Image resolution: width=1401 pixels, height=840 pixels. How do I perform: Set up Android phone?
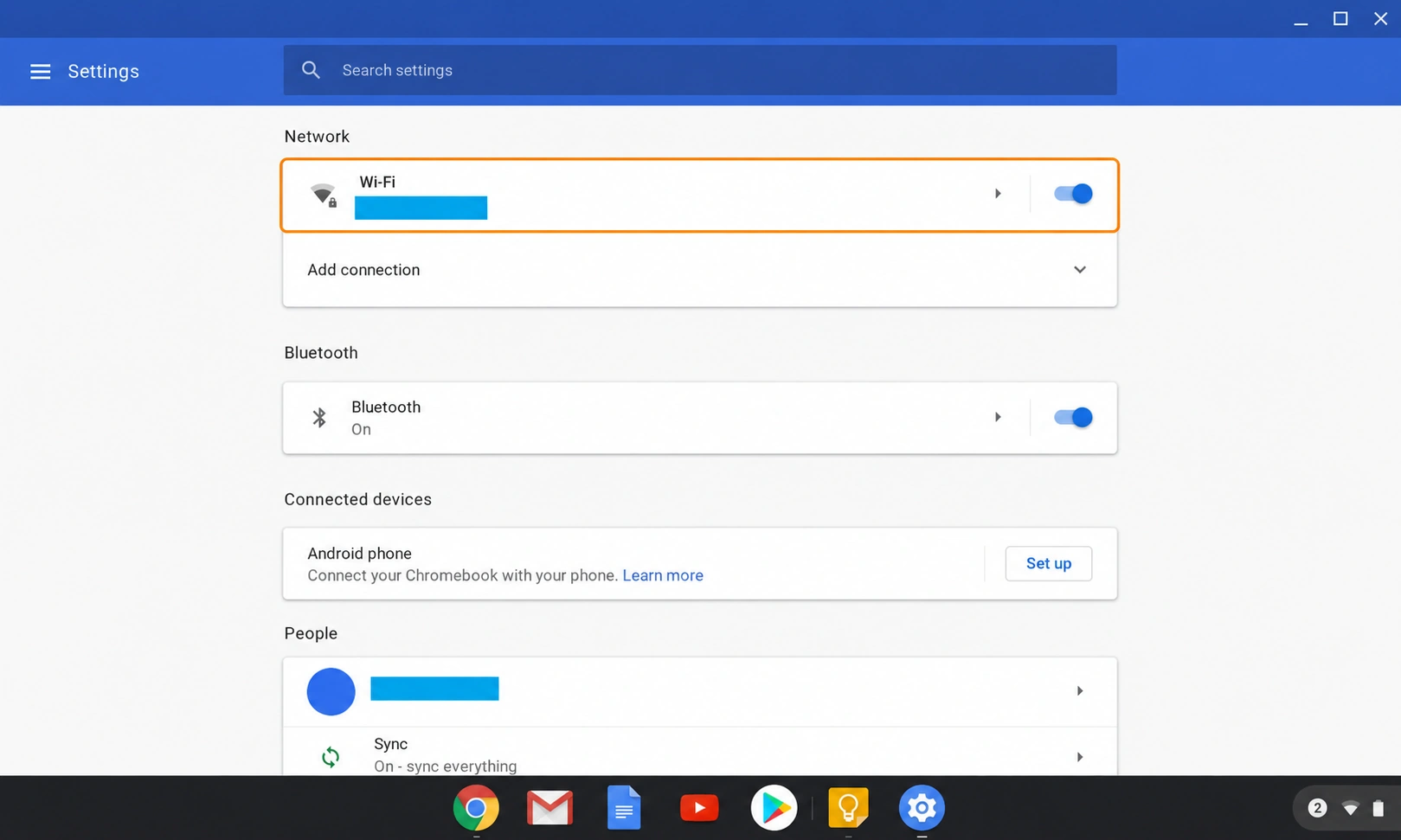click(x=1048, y=563)
